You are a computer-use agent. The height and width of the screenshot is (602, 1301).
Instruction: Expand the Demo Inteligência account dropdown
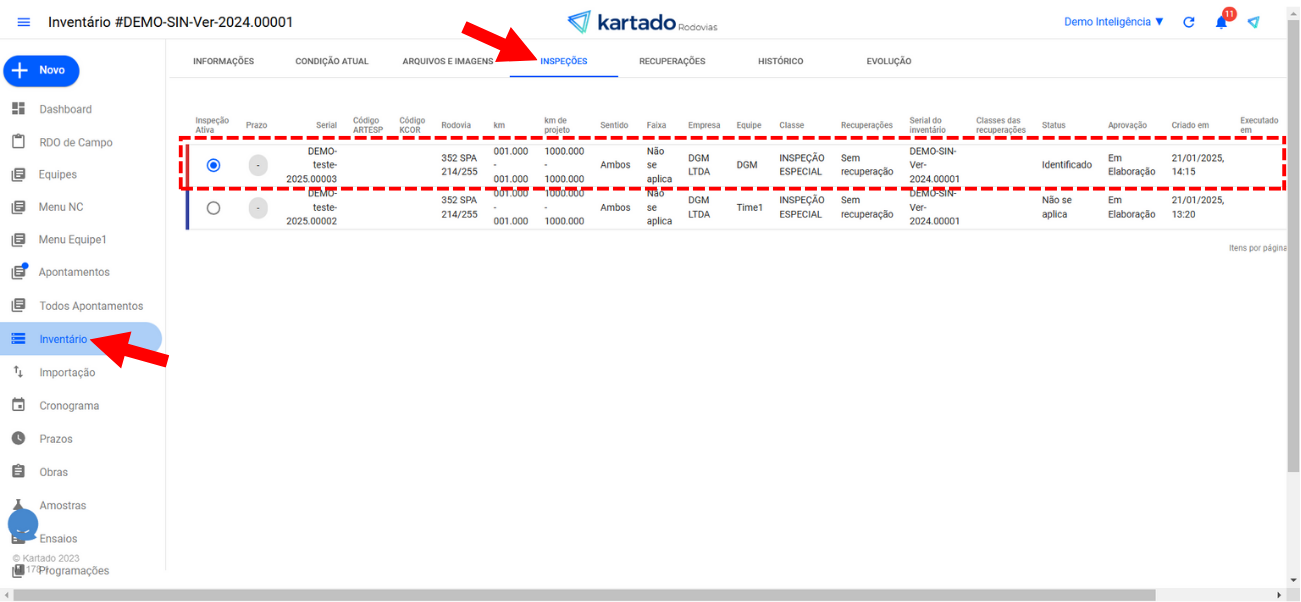1113,22
